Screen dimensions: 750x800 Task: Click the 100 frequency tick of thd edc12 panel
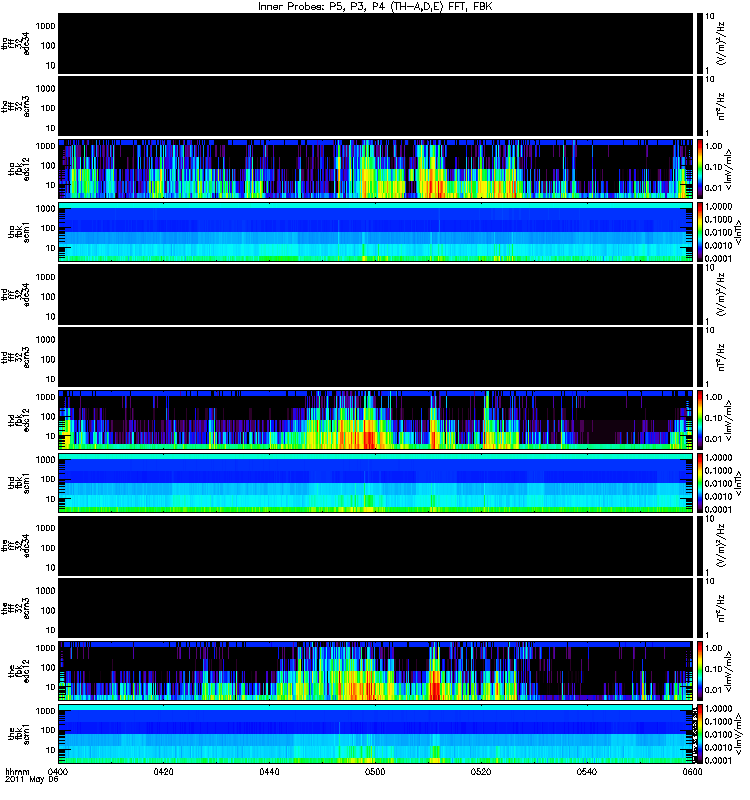point(47,416)
